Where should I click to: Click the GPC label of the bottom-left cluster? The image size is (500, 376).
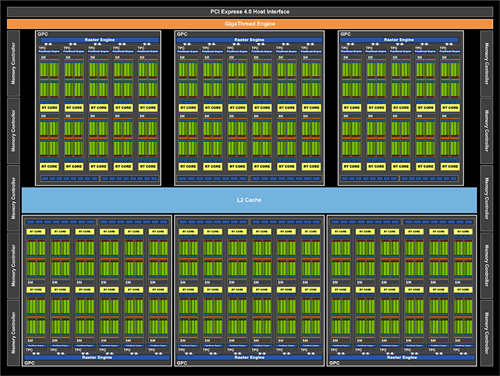[29, 363]
